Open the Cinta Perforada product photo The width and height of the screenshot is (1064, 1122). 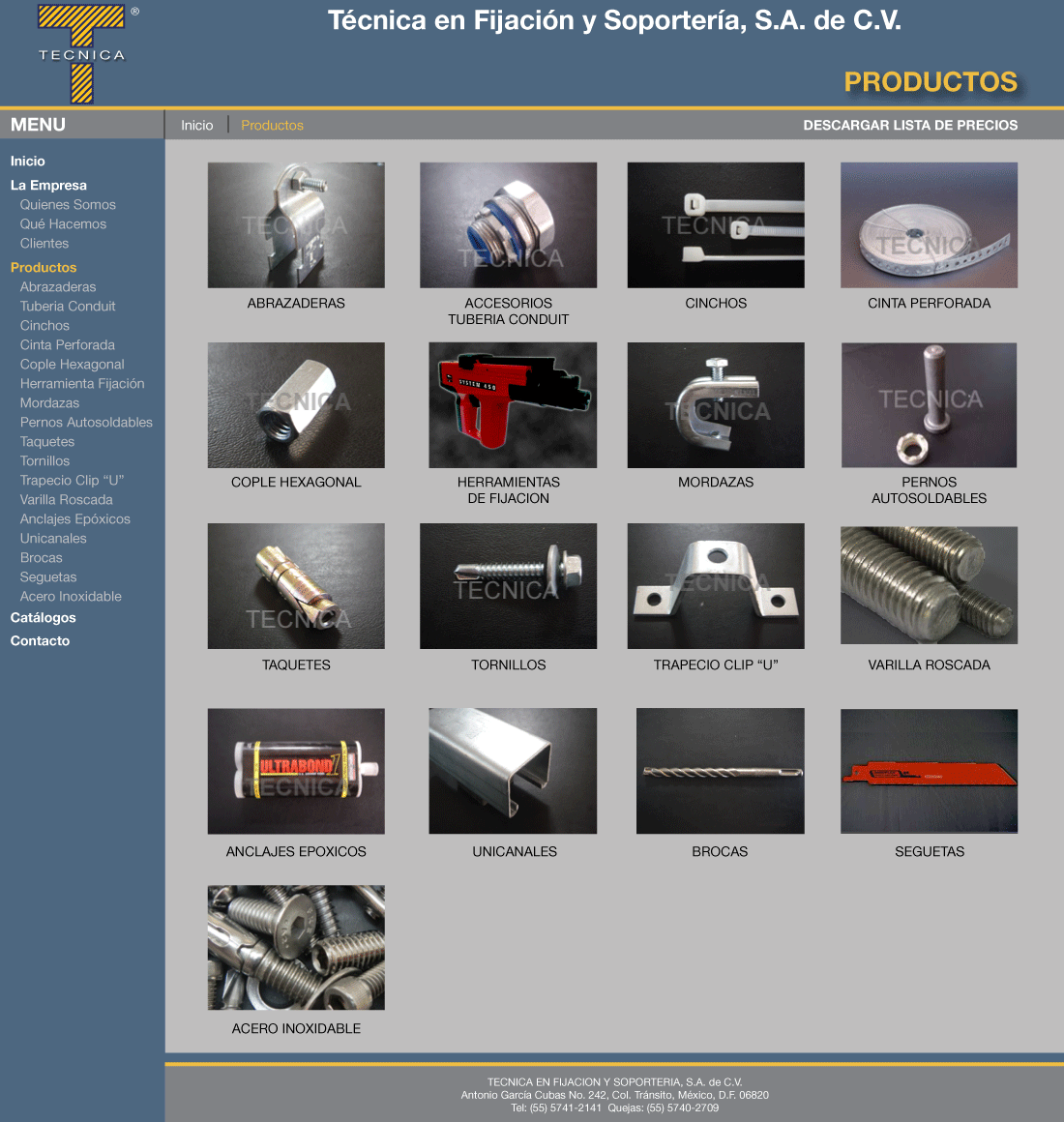tap(929, 225)
